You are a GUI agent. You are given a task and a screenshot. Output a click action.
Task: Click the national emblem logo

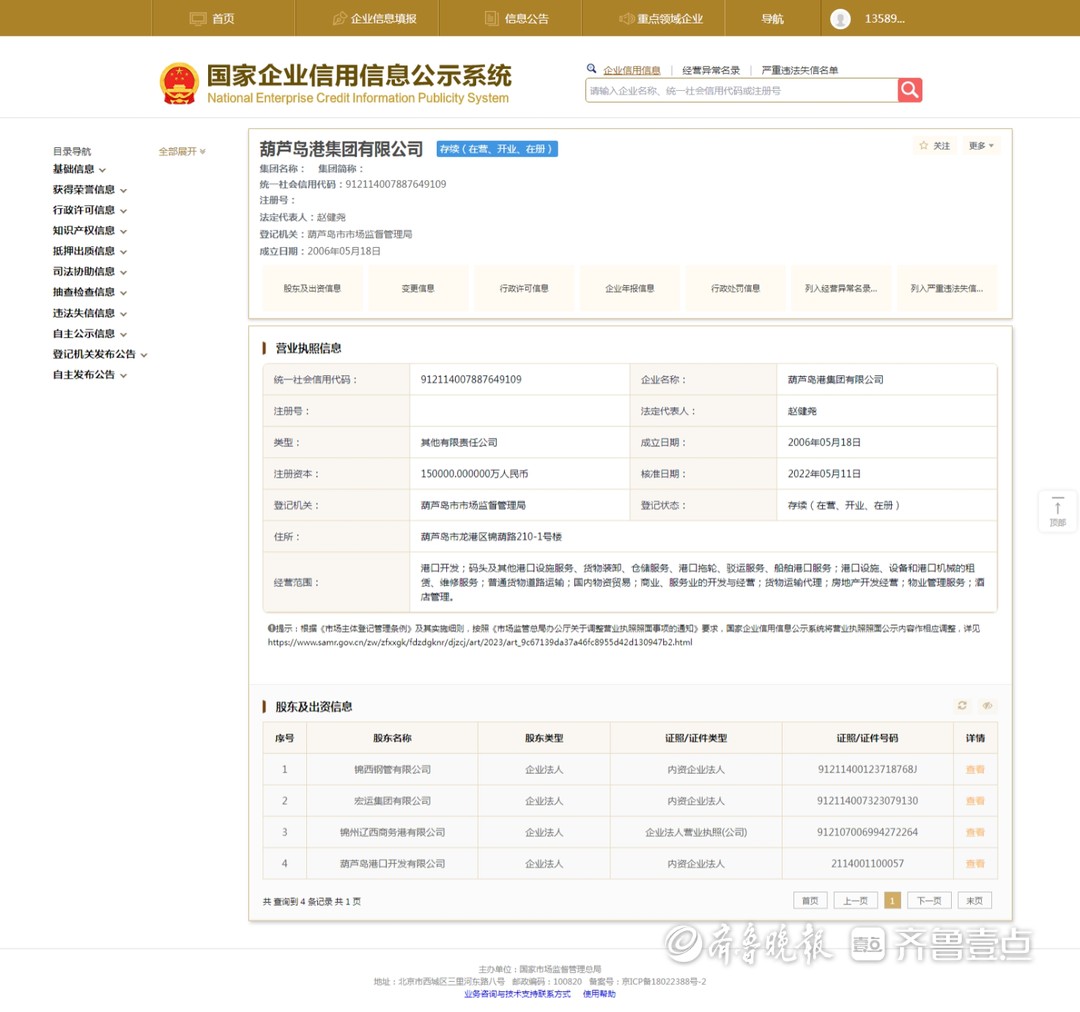tap(179, 83)
